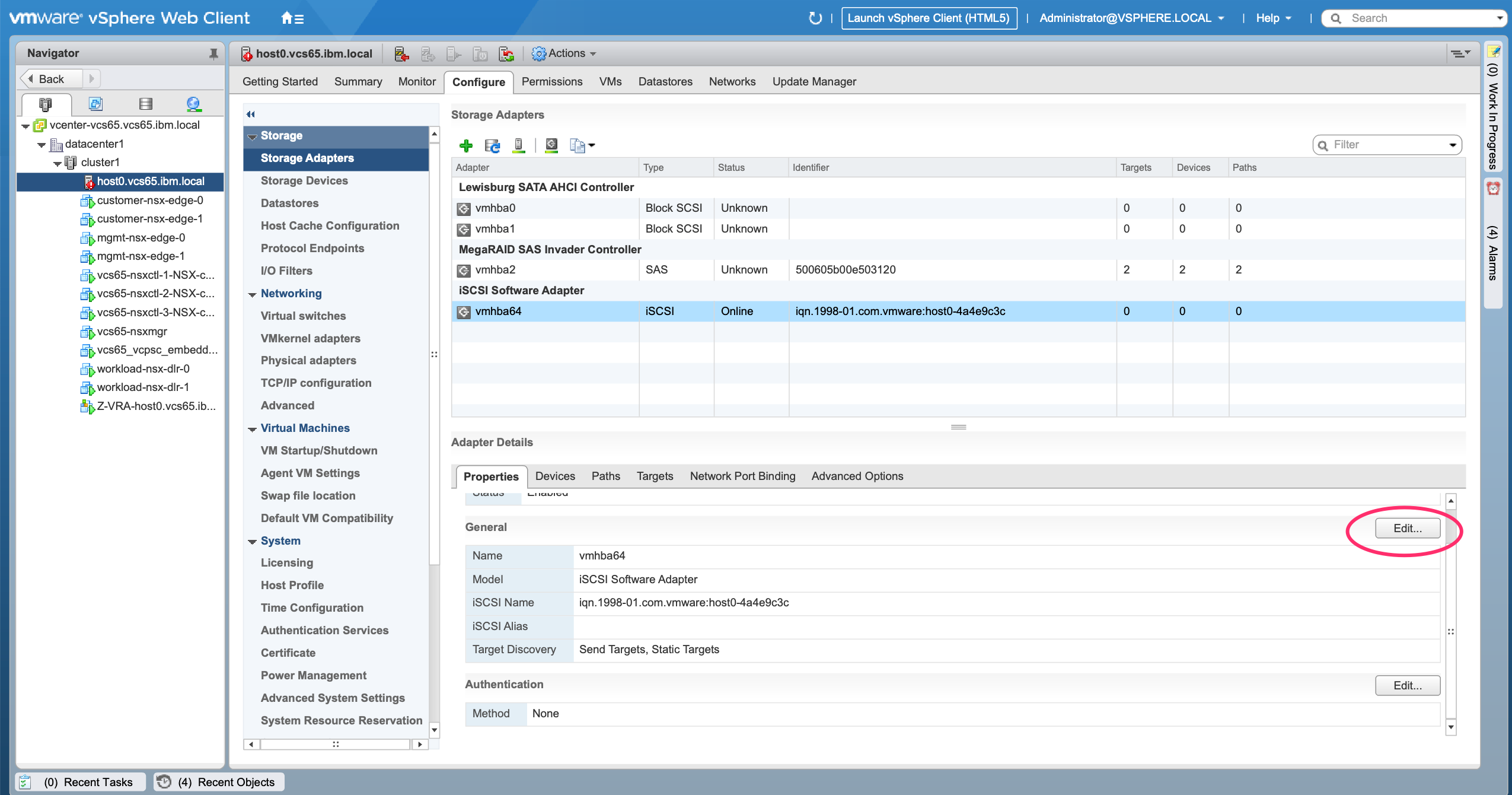Open Storage Devices menu item
The width and height of the screenshot is (1512, 795).
[304, 181]
